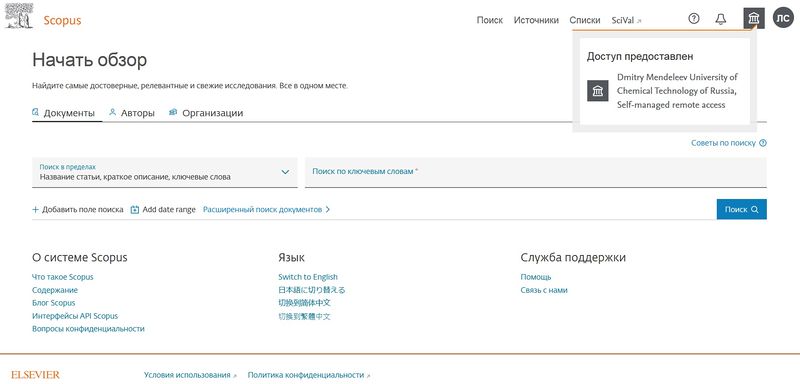The image size is (800, 384).
Task: Click the dropdown chevron arrow in search field selector
Action: (x=285, y=172)
